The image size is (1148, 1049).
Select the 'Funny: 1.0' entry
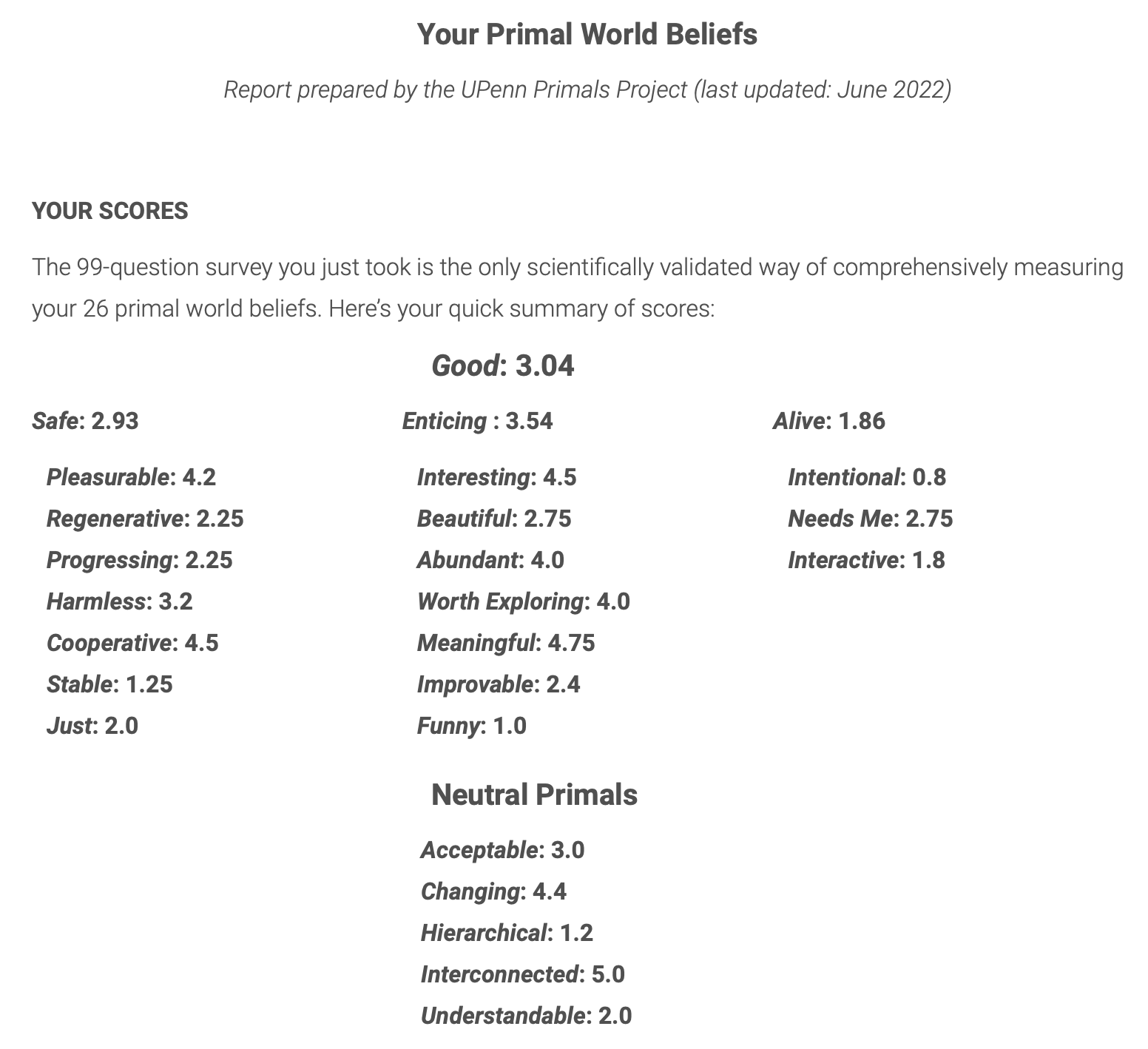click(471, 726)
